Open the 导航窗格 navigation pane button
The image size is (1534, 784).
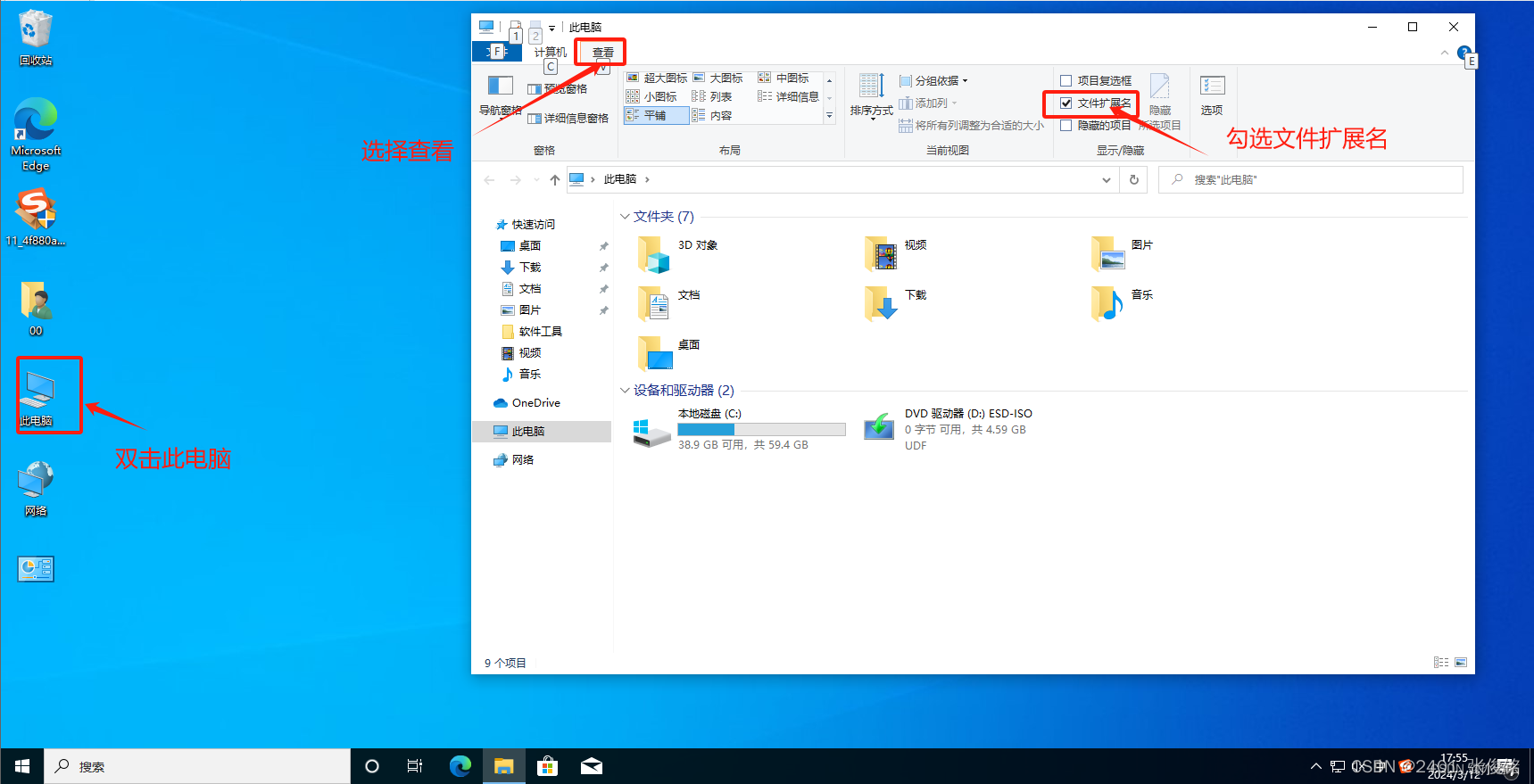tap(500, 96)
